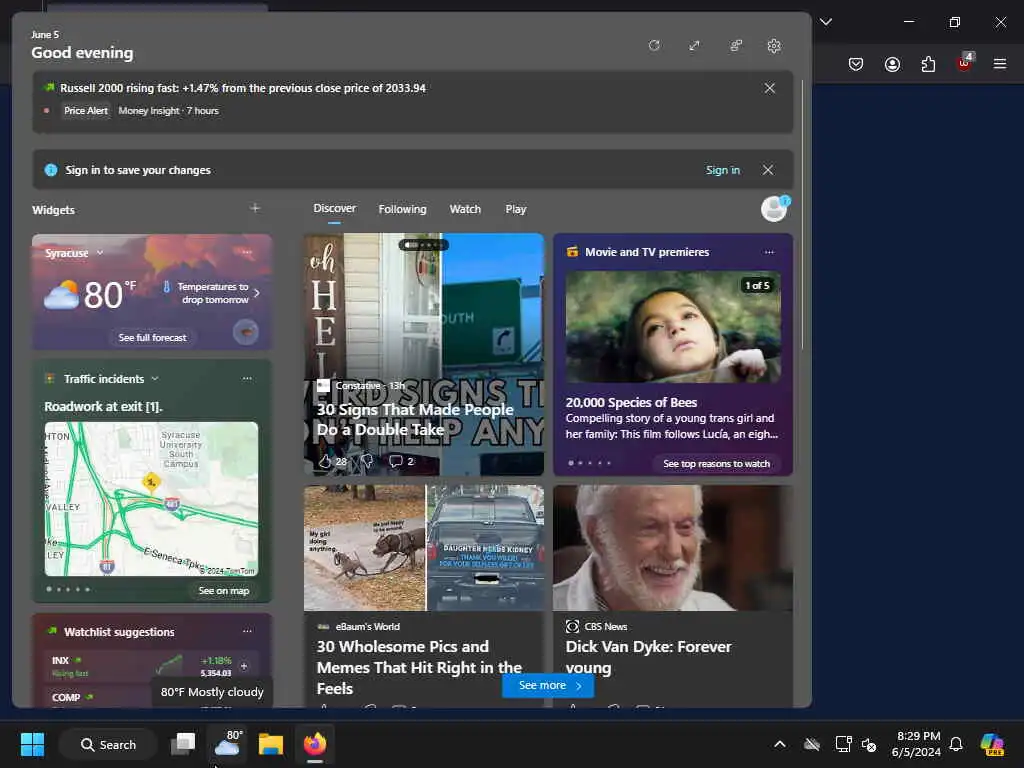Switch to Firefox on the taskbar
Image resolution: width=1024 pixels, height=768 pixels.
315,744
